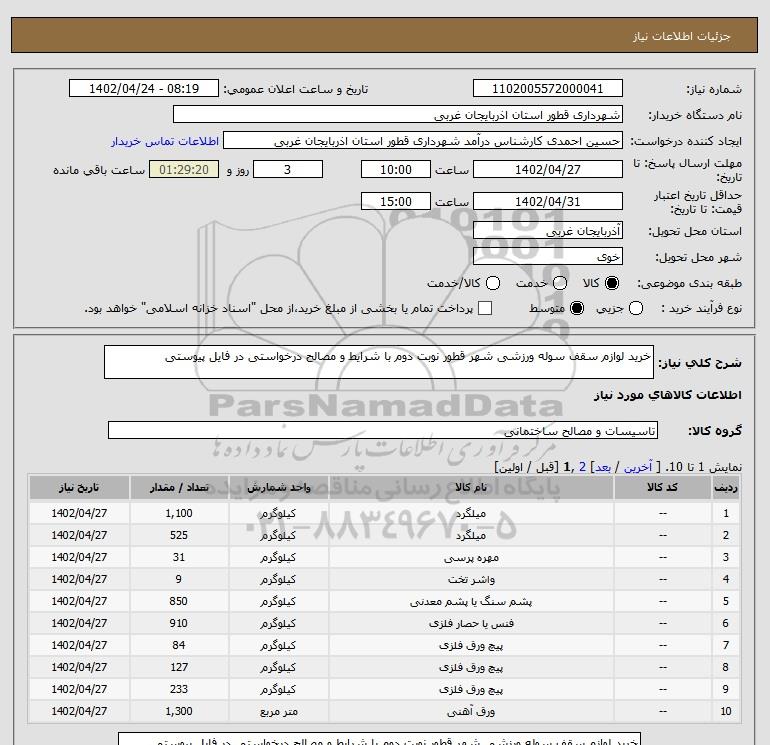This screenshot has width=770, height=745.
Task: Click the delivery city field خوی
Action: [548, 256]
